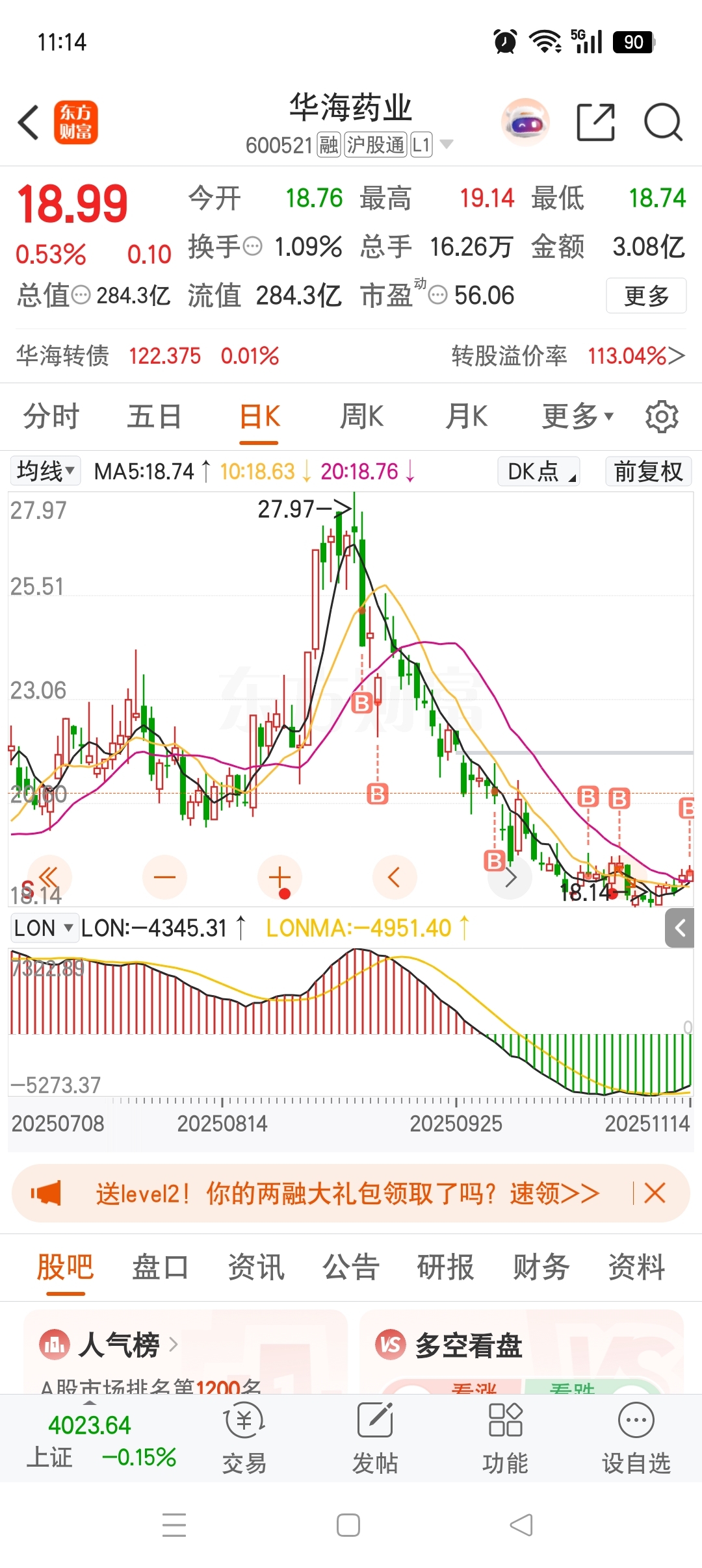The width and height of the screenshot is (702, 1568).
Task: Open 财务 section tab
Action: (x=541, y=1267)
